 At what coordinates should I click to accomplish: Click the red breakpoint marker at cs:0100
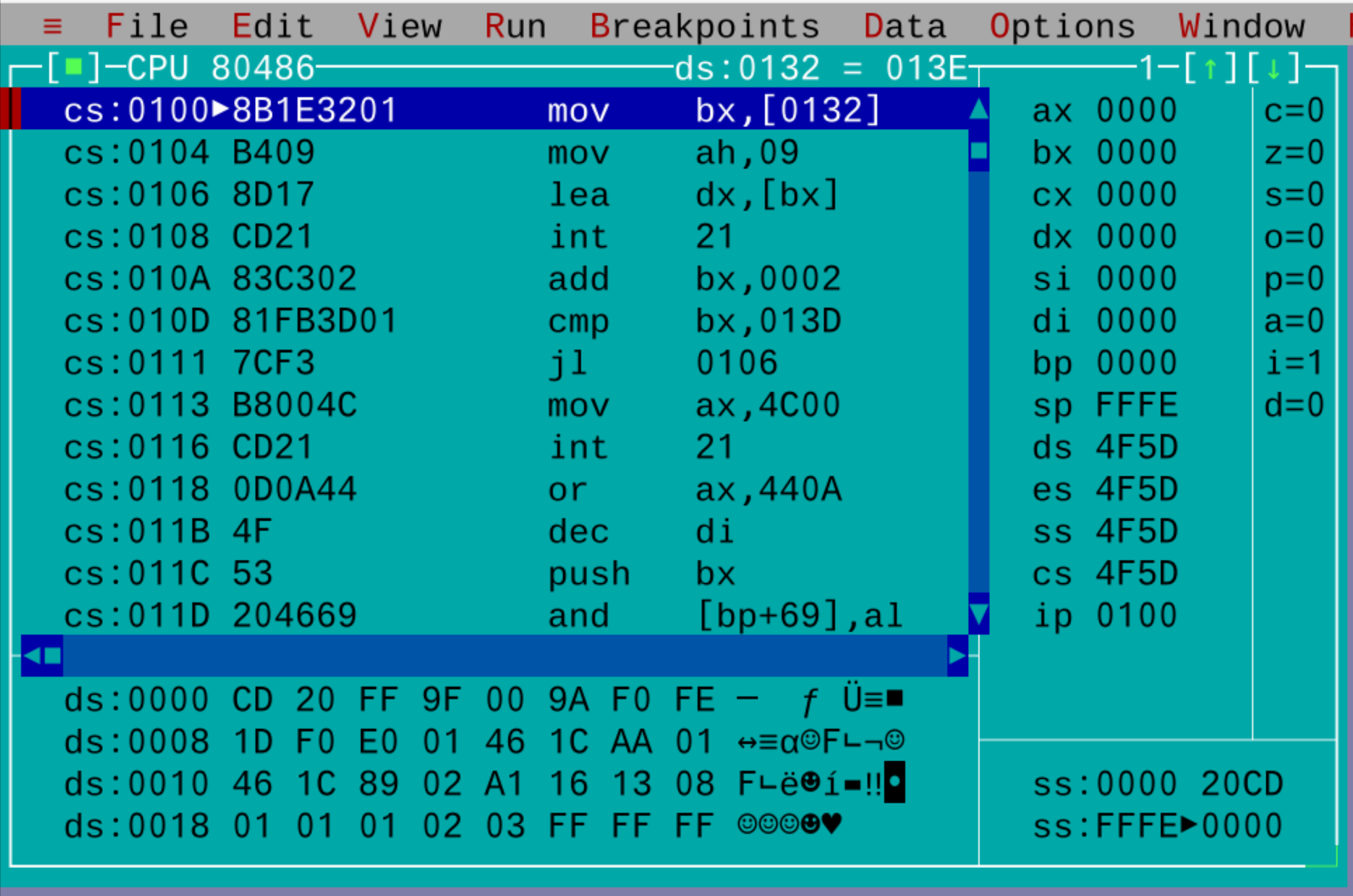(11, 109)
